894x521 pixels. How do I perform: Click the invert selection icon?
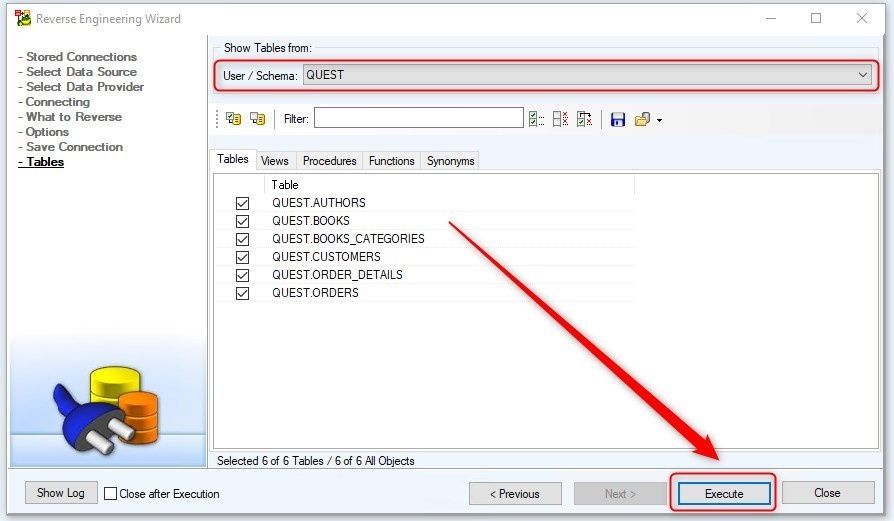click(x=584, y=119)
